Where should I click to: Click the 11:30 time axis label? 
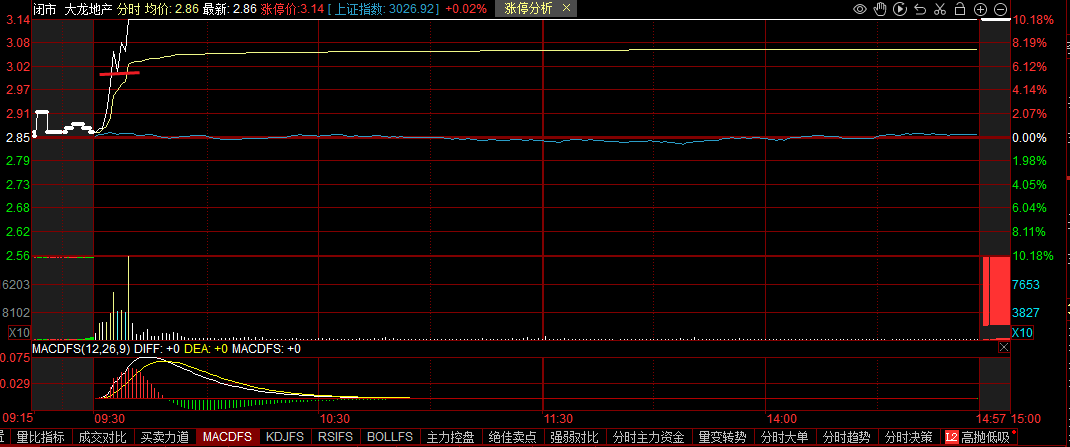click(x=558, y=418)
